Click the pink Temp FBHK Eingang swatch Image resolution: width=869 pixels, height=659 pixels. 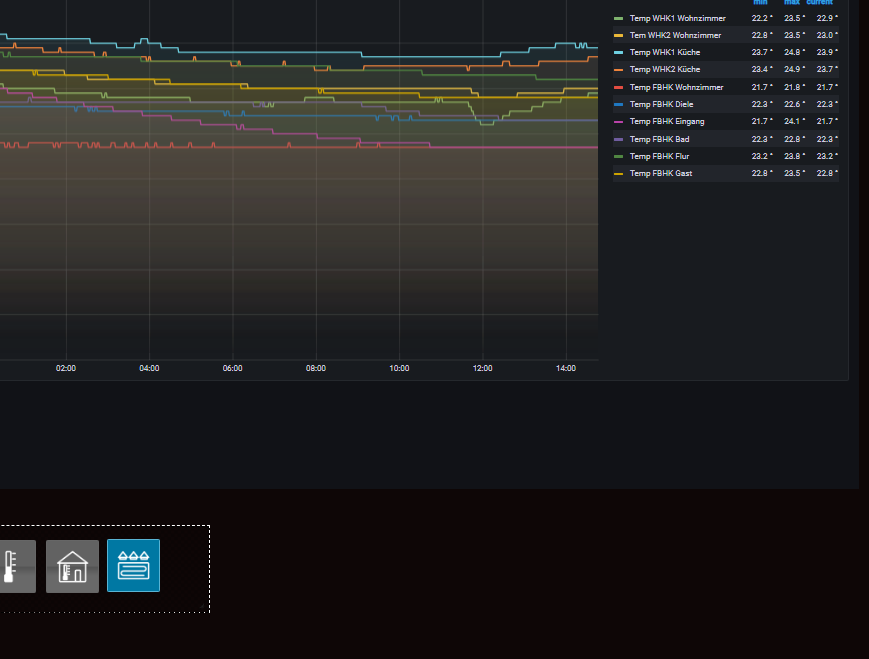618,122
